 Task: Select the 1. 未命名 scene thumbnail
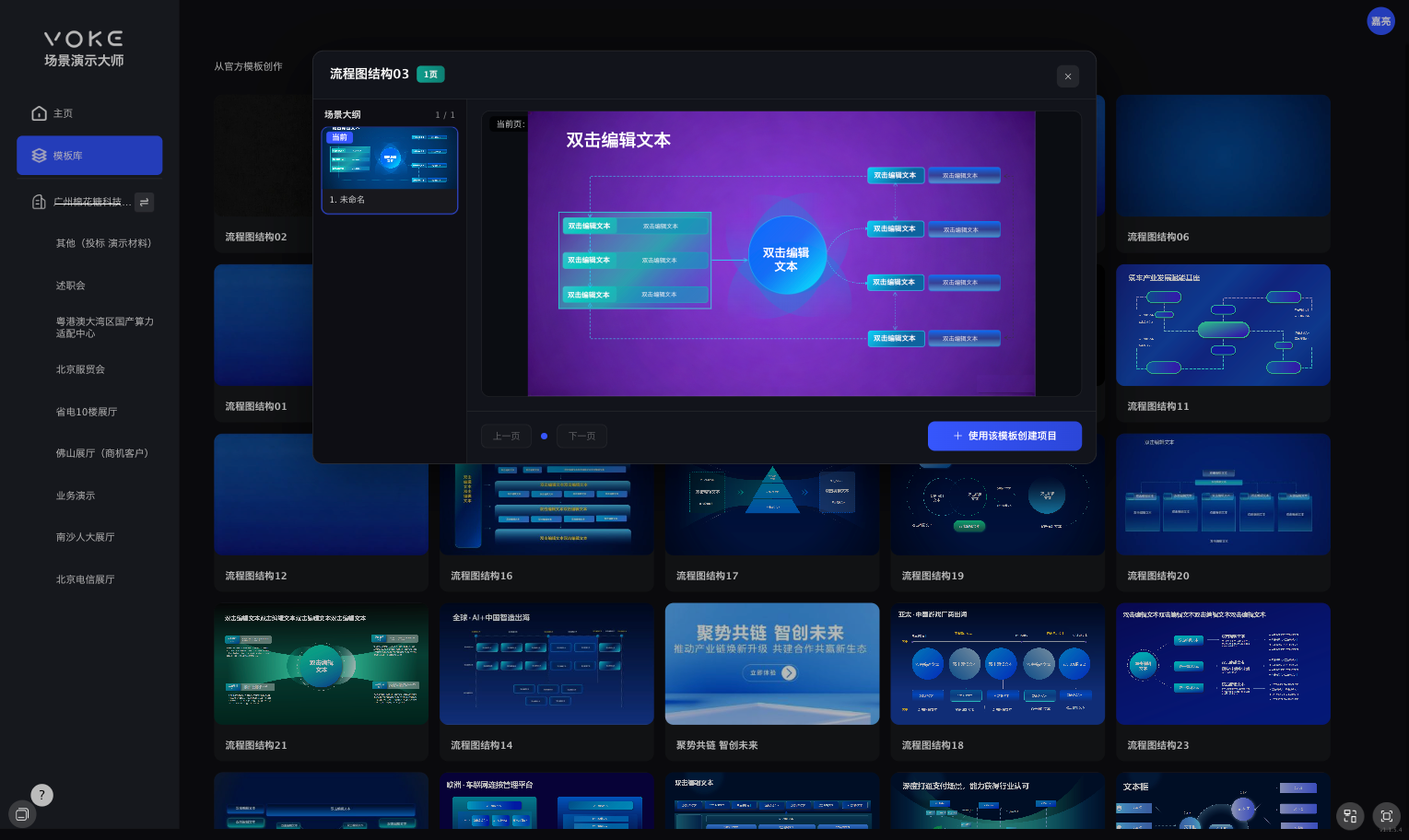click(390, 170)
